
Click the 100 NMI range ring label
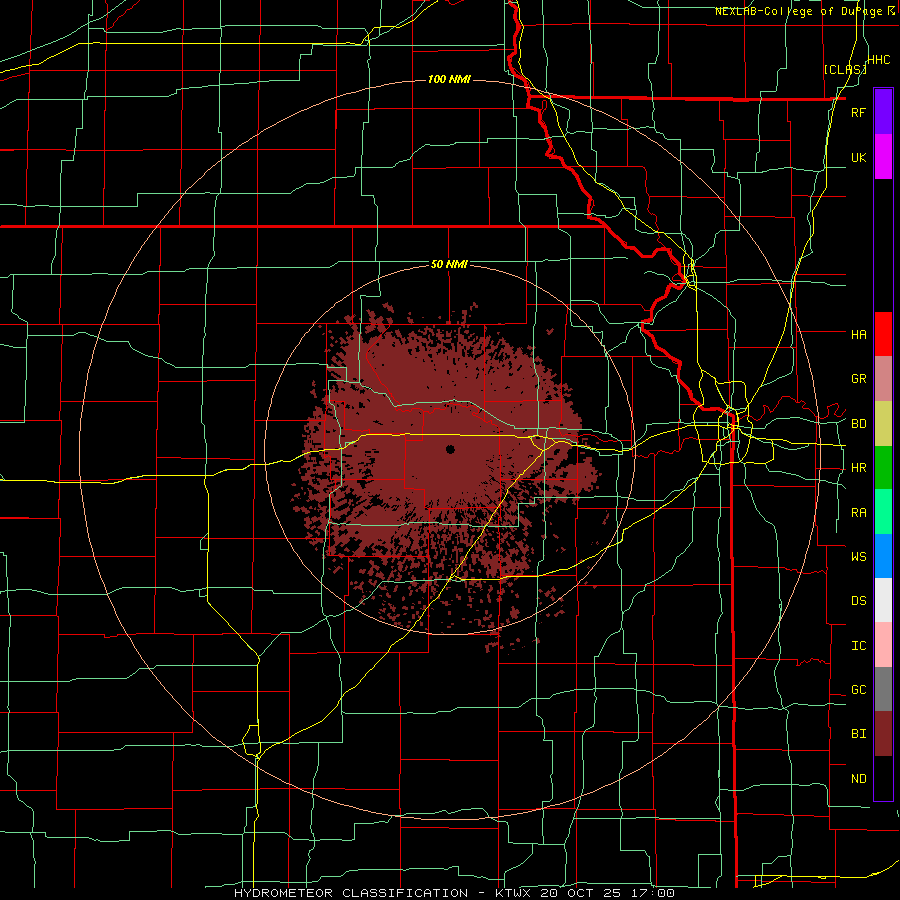449,79
